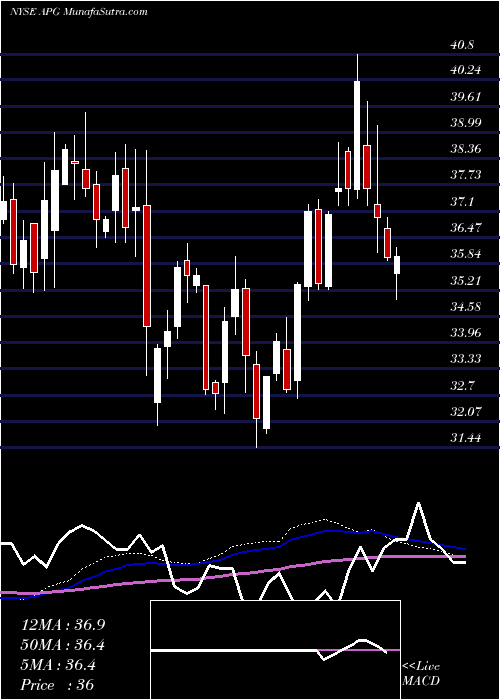500x700 pixels.
Task: Click the 40.24 price axis label
Action: click(465, 70)
